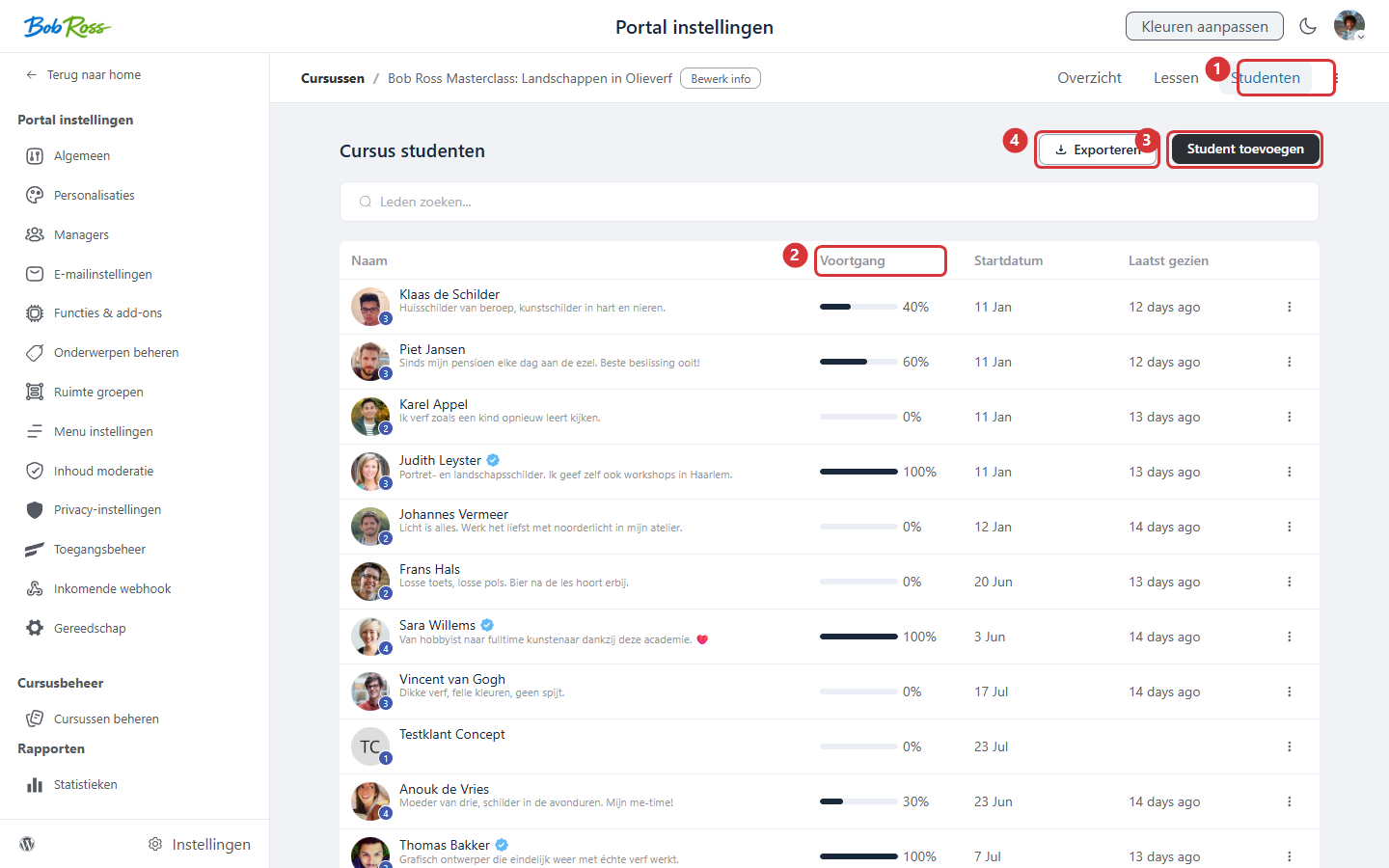Click Klaas de Schilder's 40% progress bar
Screen dimensions: 1389x868
tap(858, 307)
